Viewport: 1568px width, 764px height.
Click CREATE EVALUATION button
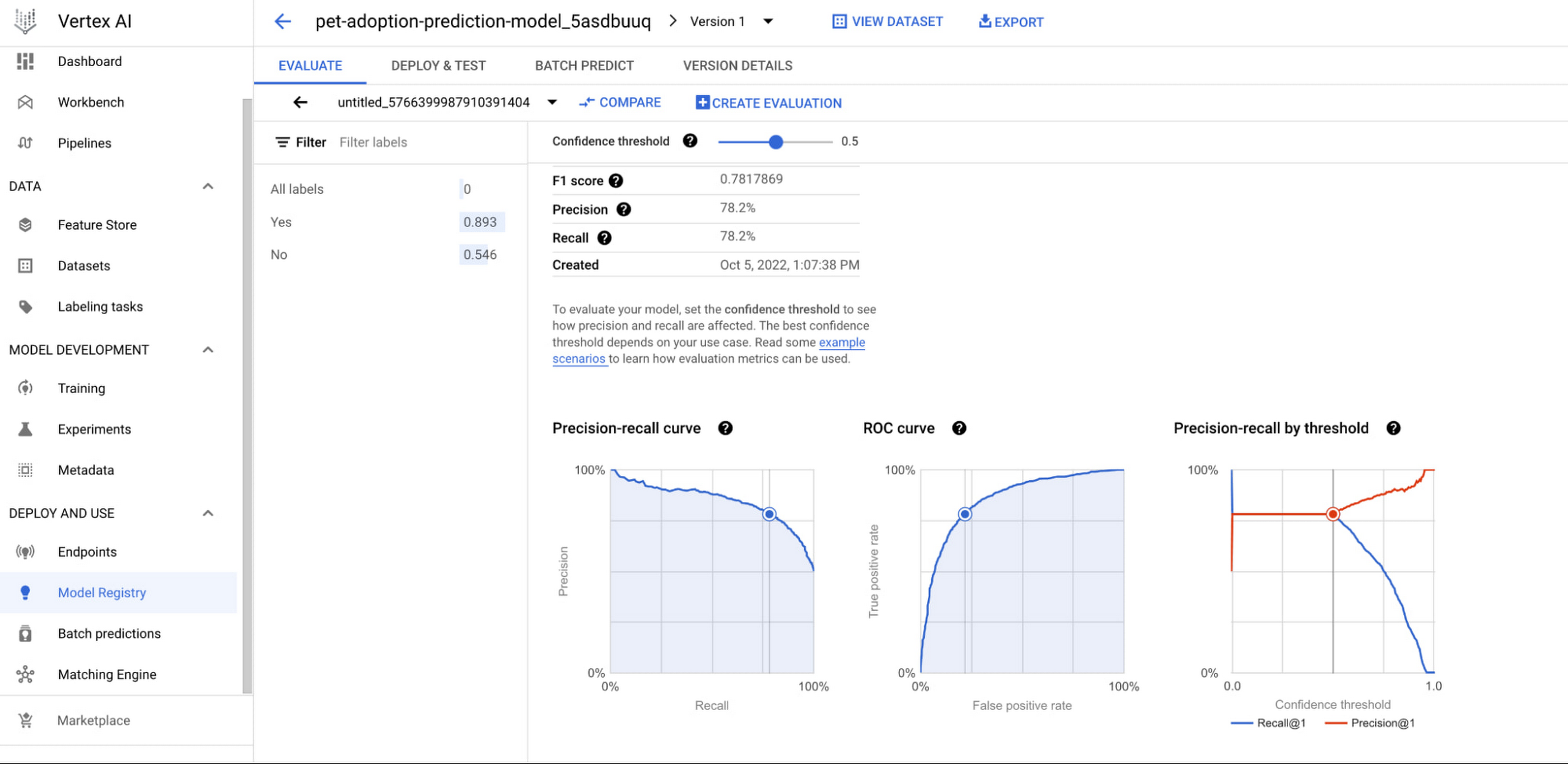(769, 103)
